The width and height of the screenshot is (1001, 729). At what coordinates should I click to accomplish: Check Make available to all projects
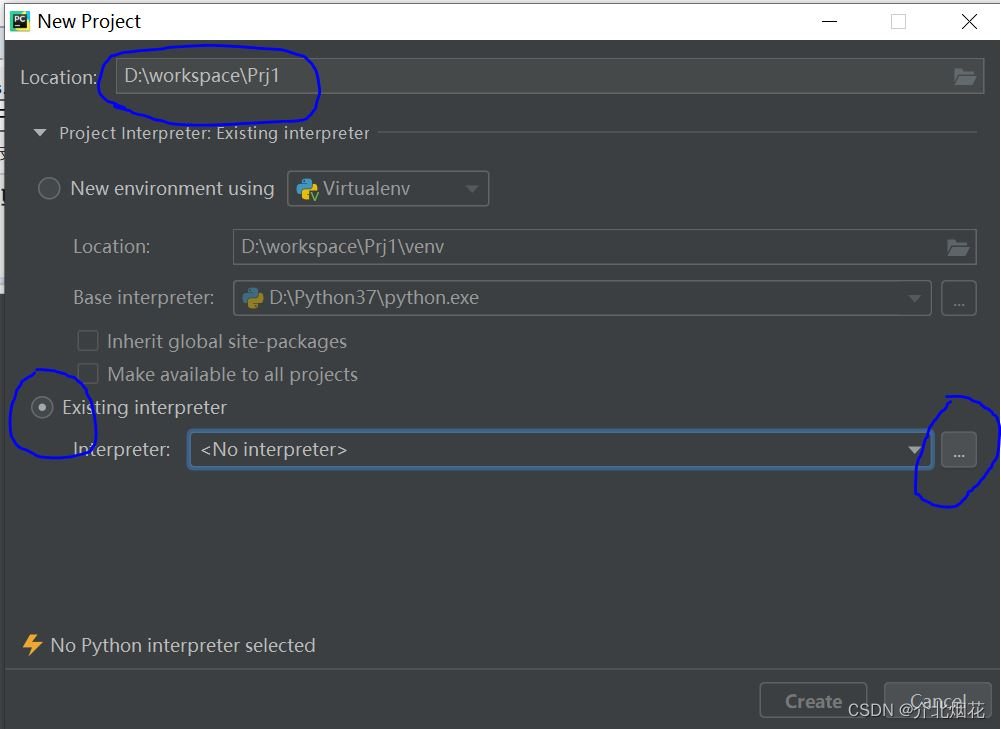87,373
